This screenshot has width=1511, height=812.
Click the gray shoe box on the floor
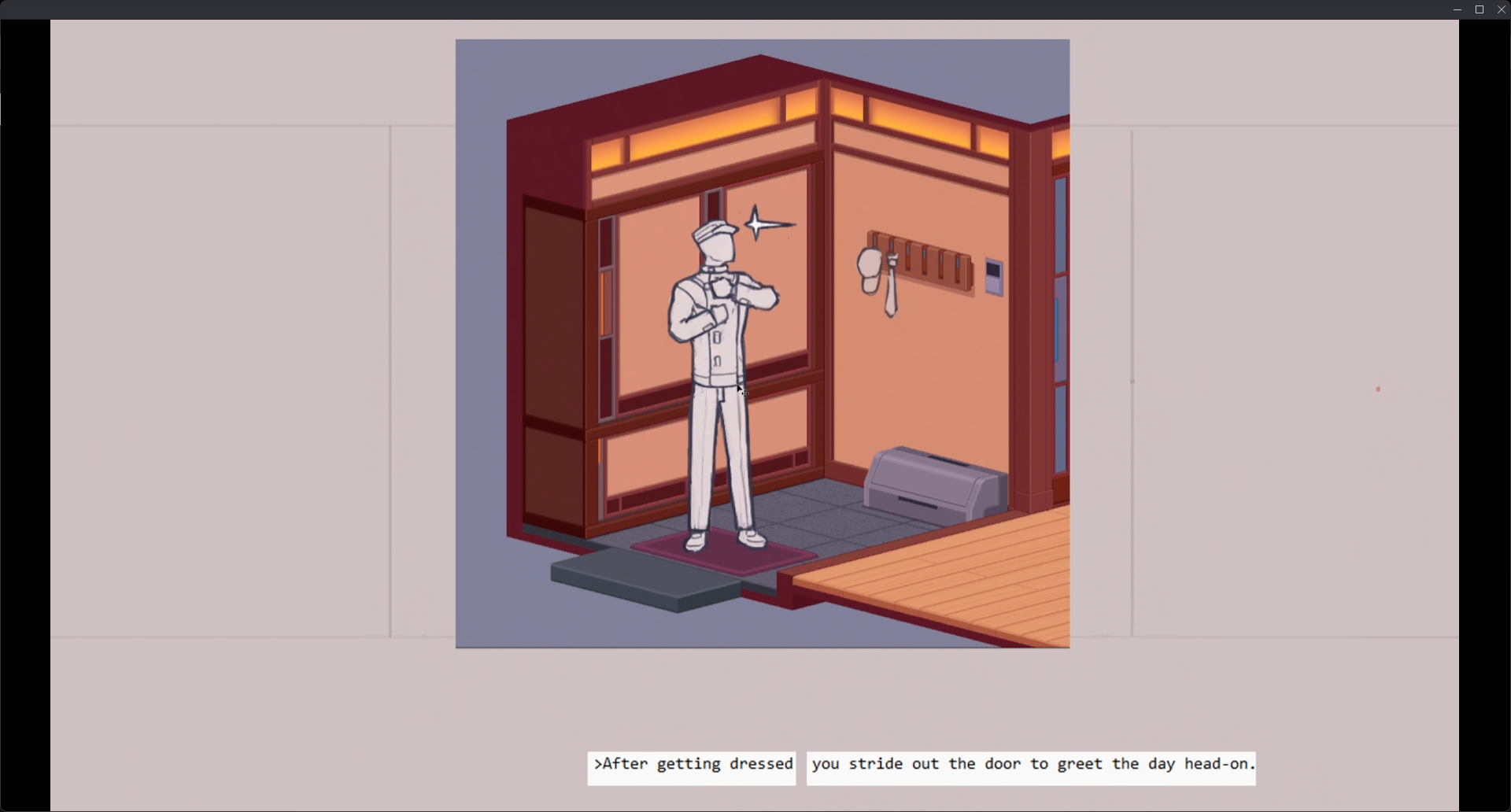point(935,485)
